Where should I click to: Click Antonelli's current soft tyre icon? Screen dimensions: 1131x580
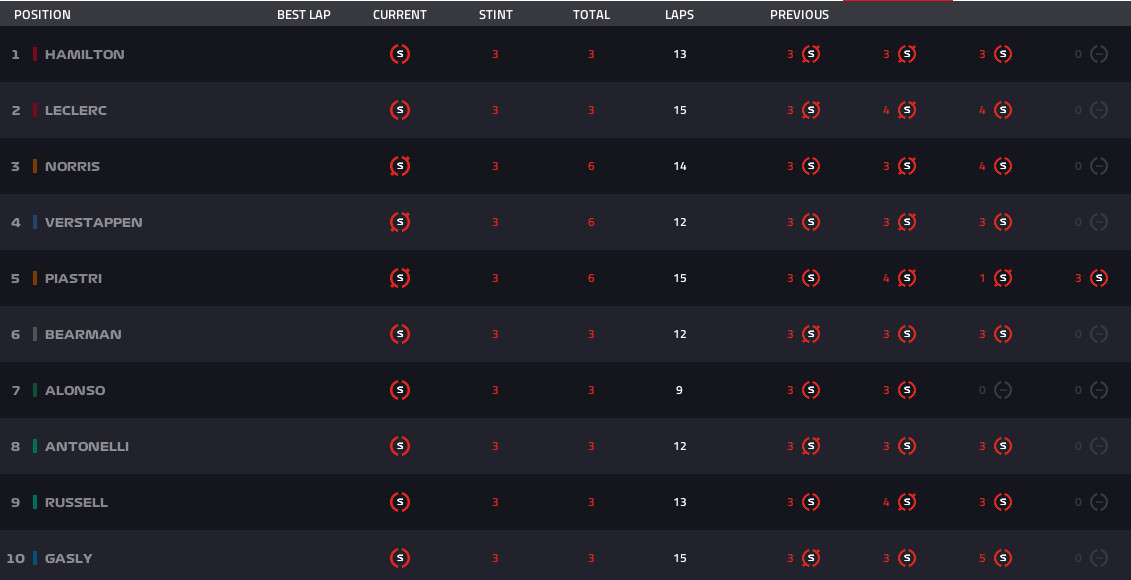coord(400,446)
